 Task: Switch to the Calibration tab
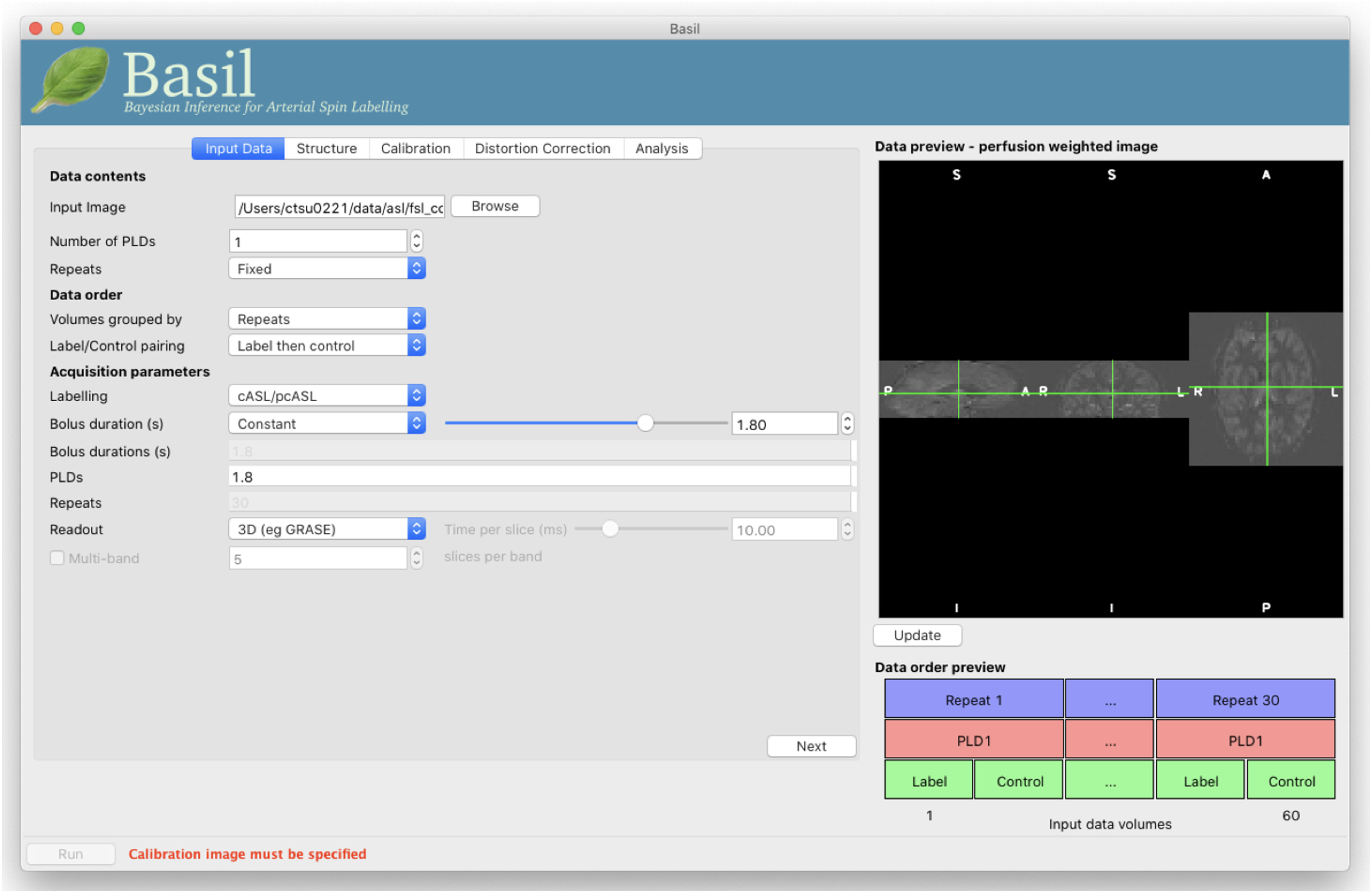[x=415, y=149]
